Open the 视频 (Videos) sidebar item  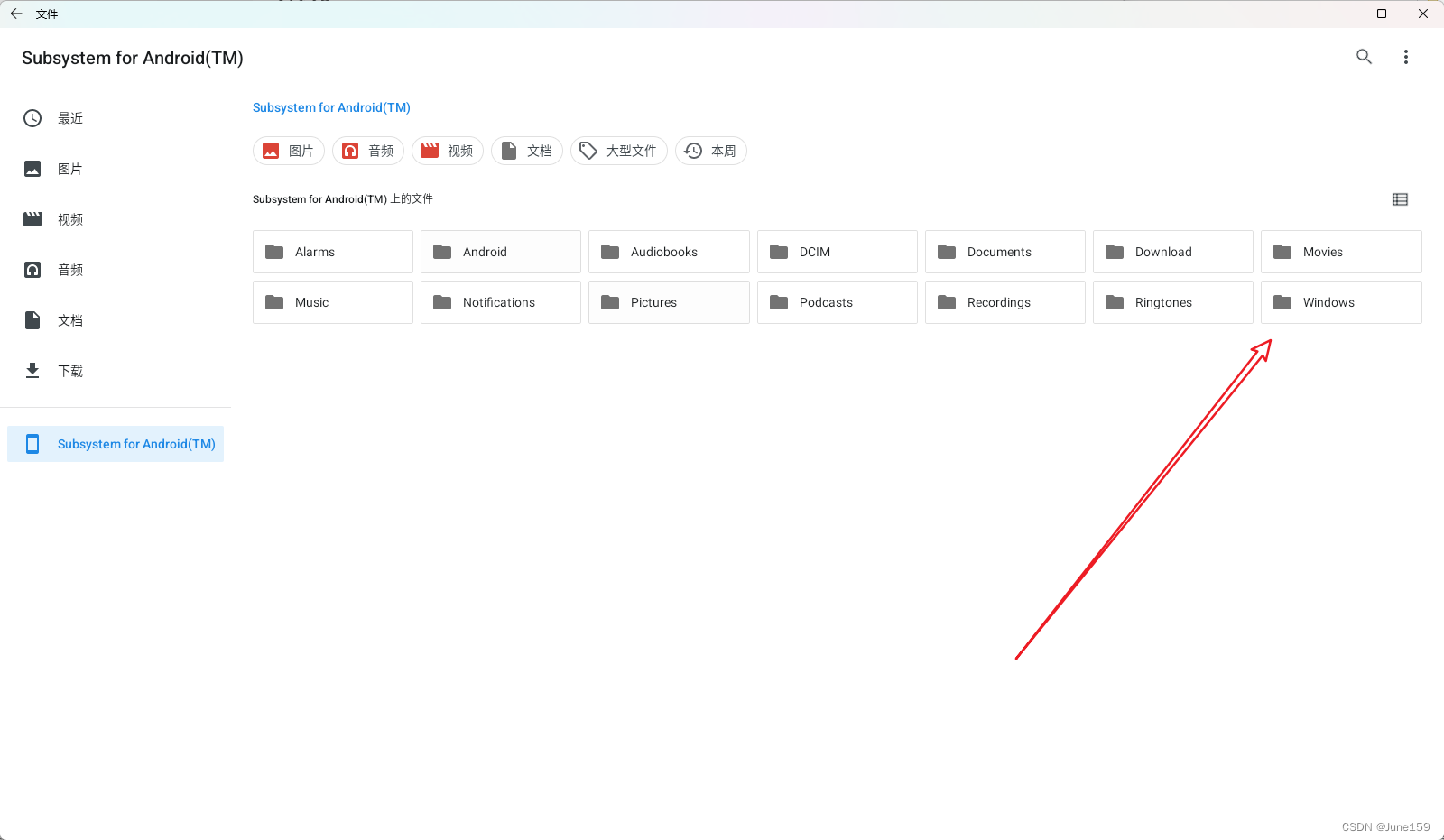point(116,219)
